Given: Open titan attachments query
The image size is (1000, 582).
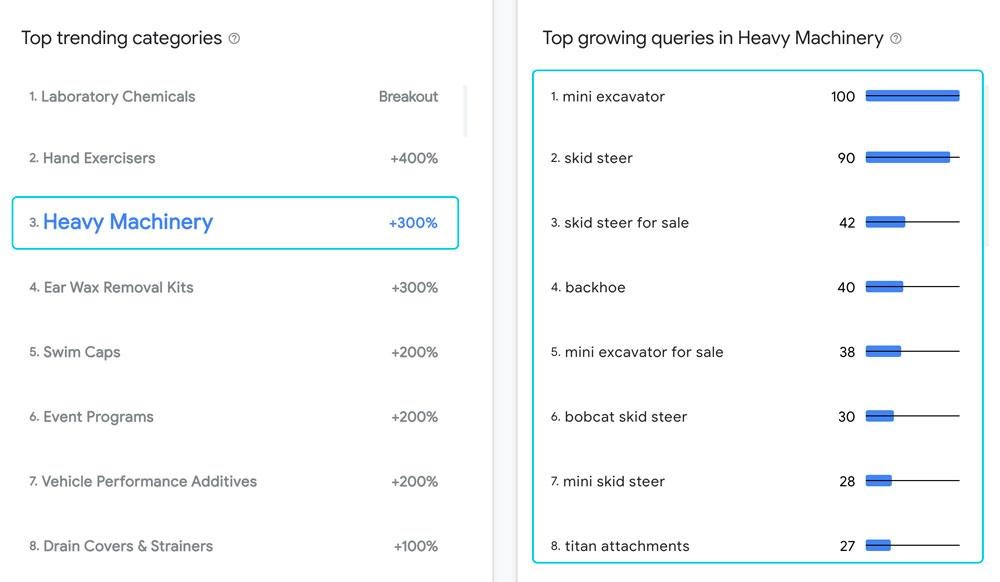Looking at the screenshot, I should pyautogui.click(x=626, y=546).
